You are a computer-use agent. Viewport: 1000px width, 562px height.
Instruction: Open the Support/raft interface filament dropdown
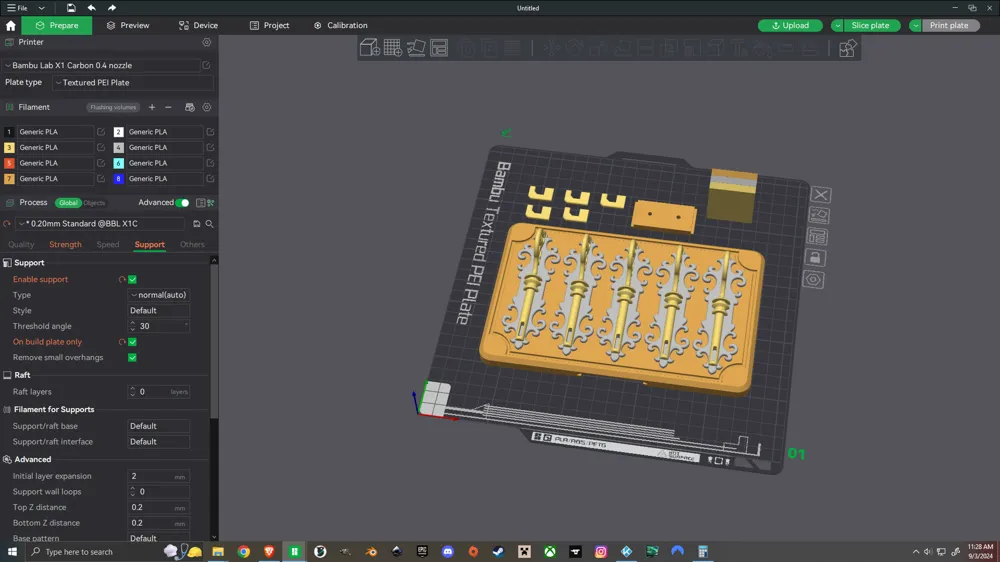(x=159, y=441)
